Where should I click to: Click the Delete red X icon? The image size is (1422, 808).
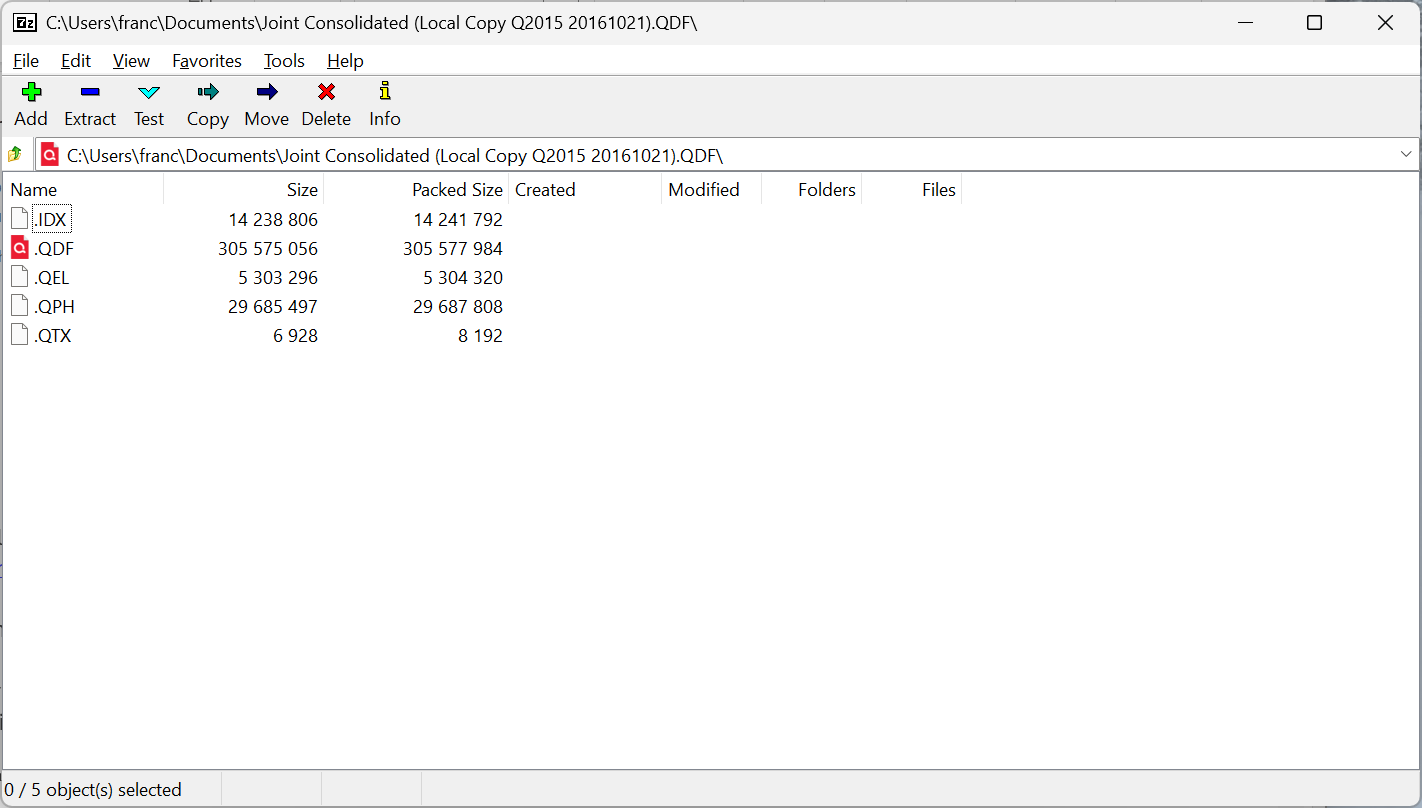326,92
